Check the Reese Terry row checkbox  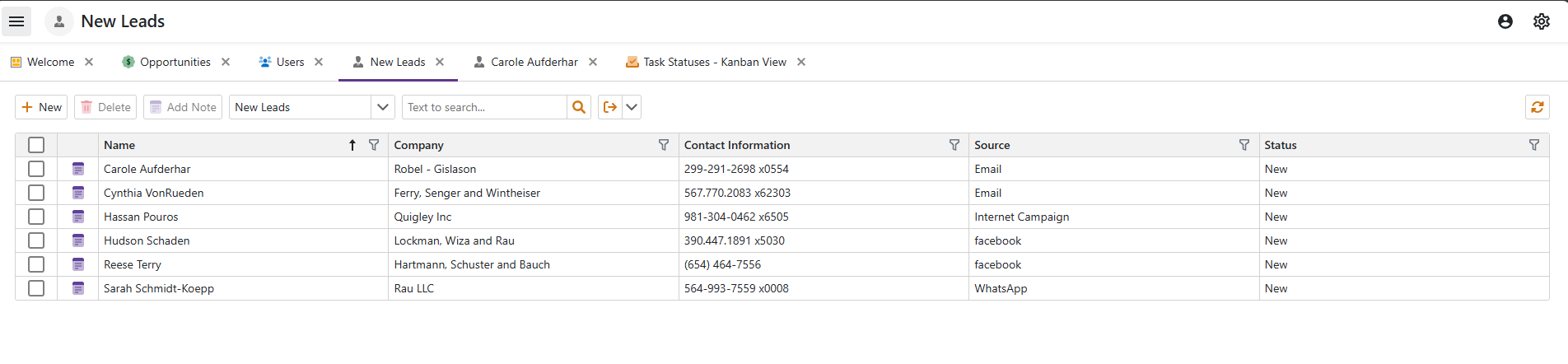pos(36,264)
